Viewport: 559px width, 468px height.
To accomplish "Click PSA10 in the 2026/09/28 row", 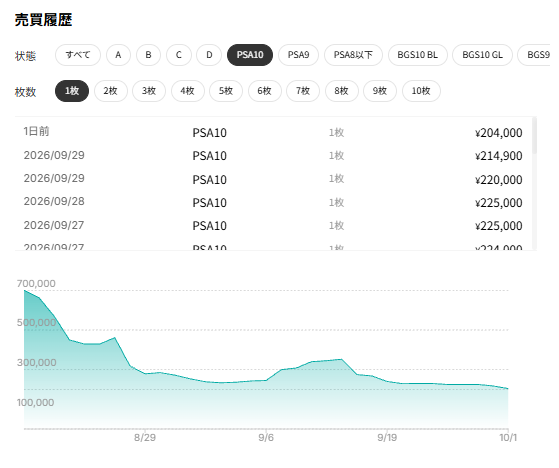I will [210, 203].
